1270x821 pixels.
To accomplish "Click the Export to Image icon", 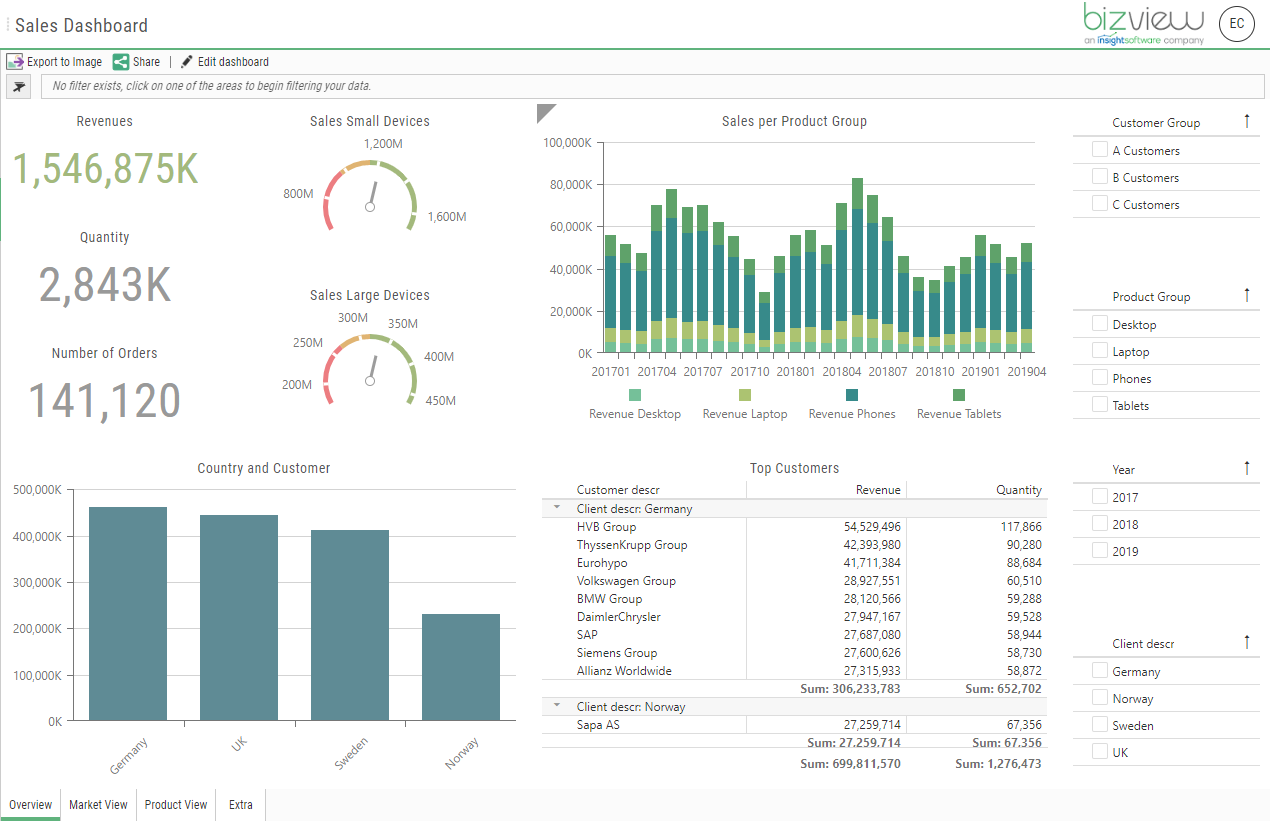I will click(x=14, y=61).
